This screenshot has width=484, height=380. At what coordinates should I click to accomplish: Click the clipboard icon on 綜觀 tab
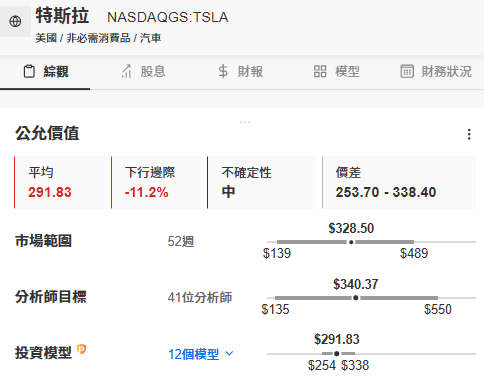(x=29, y=71)
